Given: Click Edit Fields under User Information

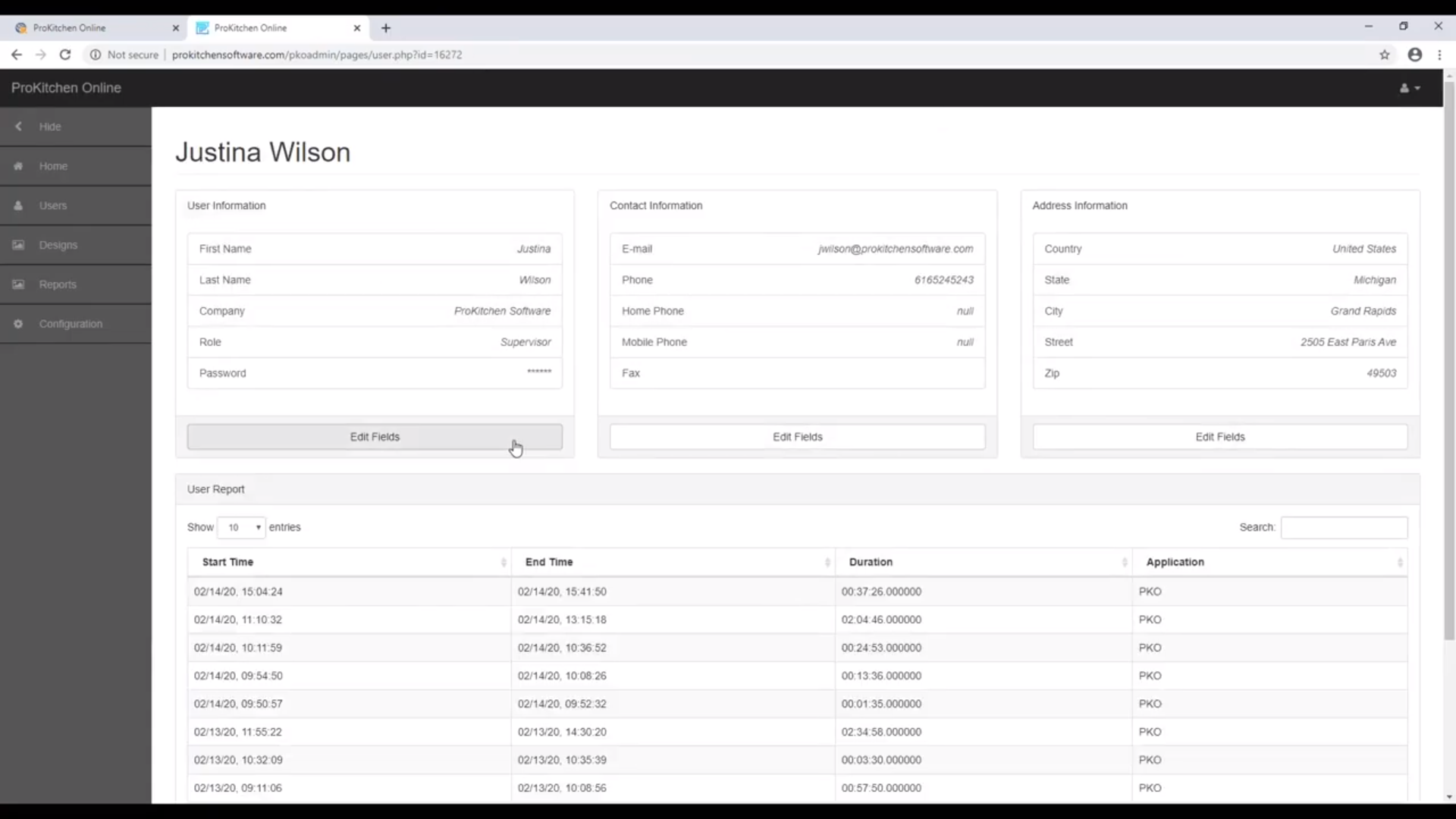Looking at the screenshot, I should tap(374, 437).
